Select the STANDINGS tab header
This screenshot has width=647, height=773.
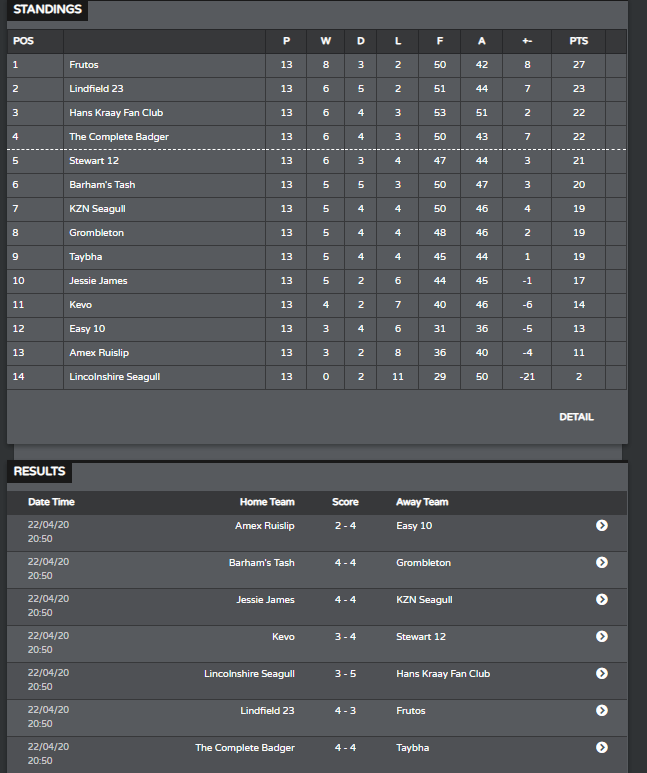click(47, 9)
